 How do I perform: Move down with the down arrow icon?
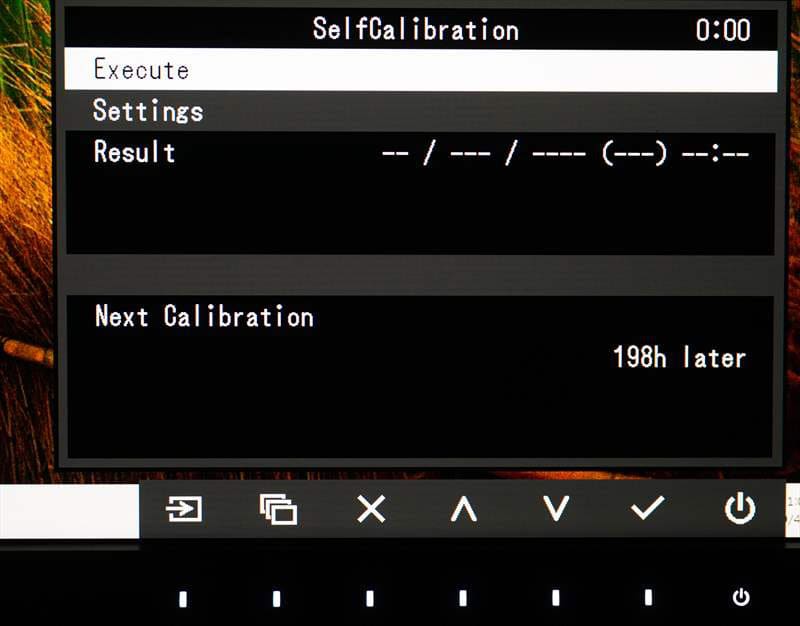555,509
